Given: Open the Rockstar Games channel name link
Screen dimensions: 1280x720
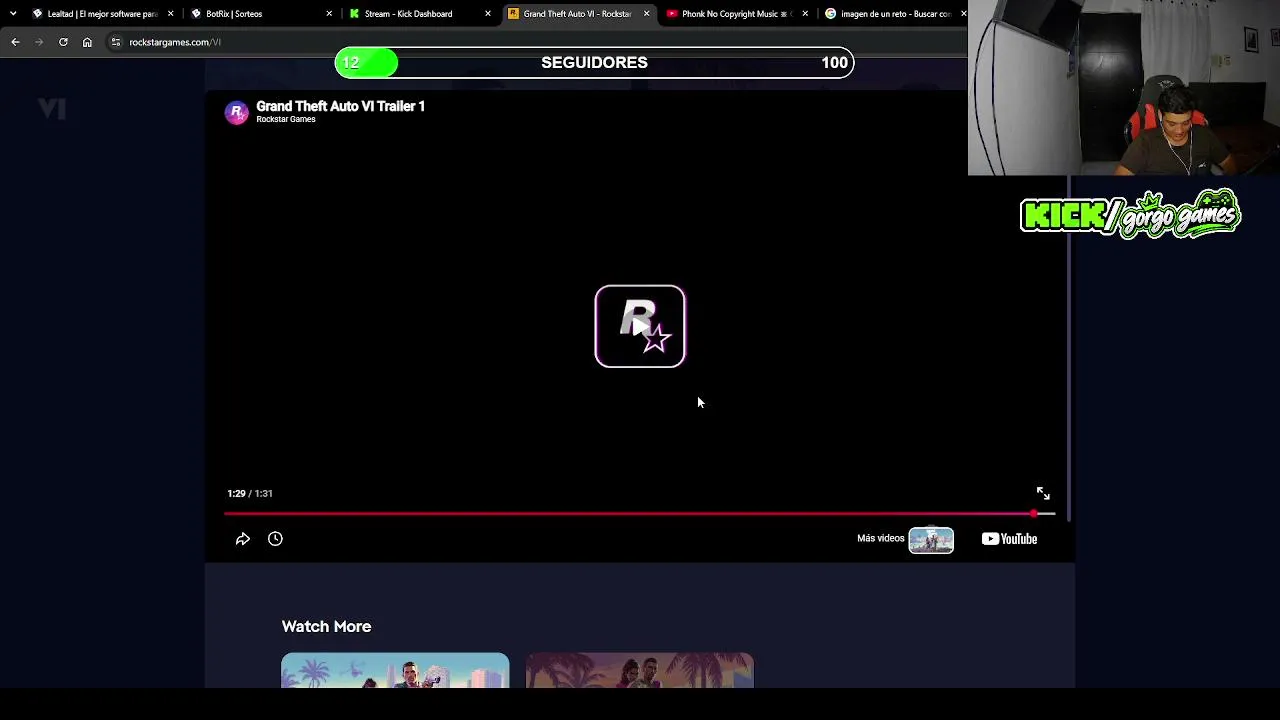Looking at the screenshot, I should pos(286,119).
